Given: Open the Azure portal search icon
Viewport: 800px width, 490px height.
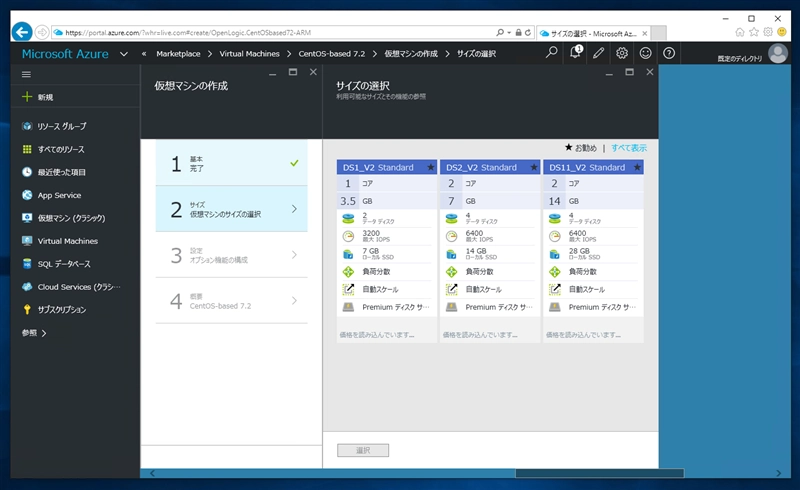Looking at the screenshot, I should [552, 53].
